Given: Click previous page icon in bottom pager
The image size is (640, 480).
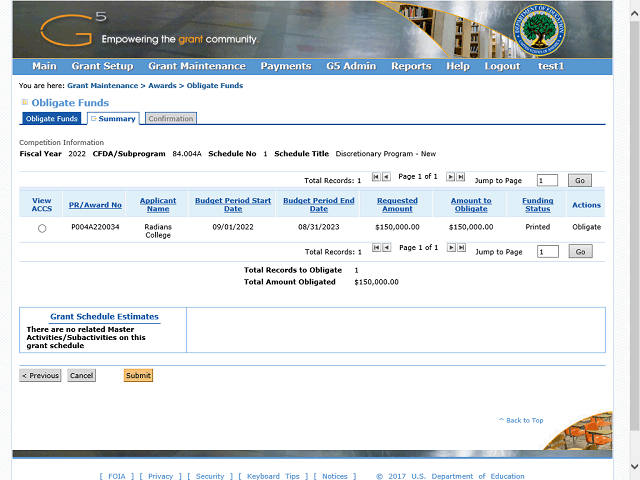Looking at the screenshot, I should (x=387, y=247).
